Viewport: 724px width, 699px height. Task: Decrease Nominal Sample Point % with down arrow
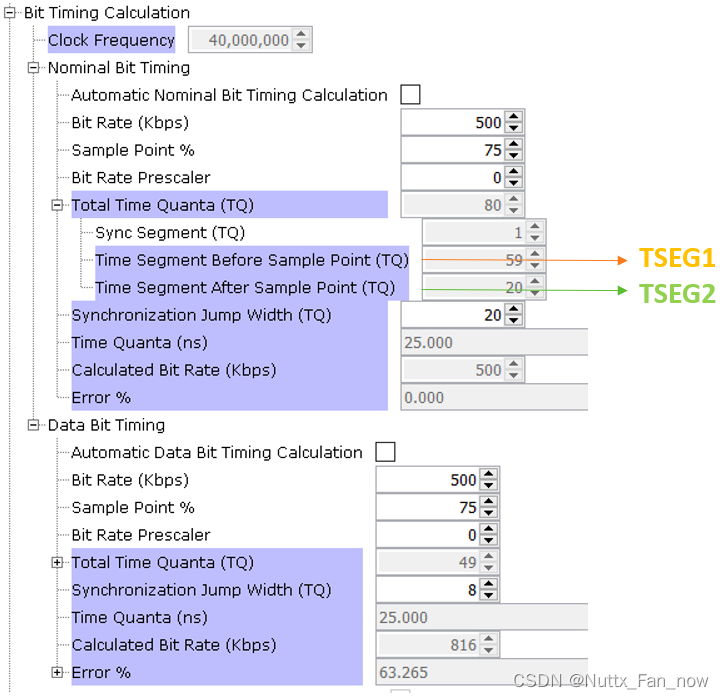tap(513, 156)
